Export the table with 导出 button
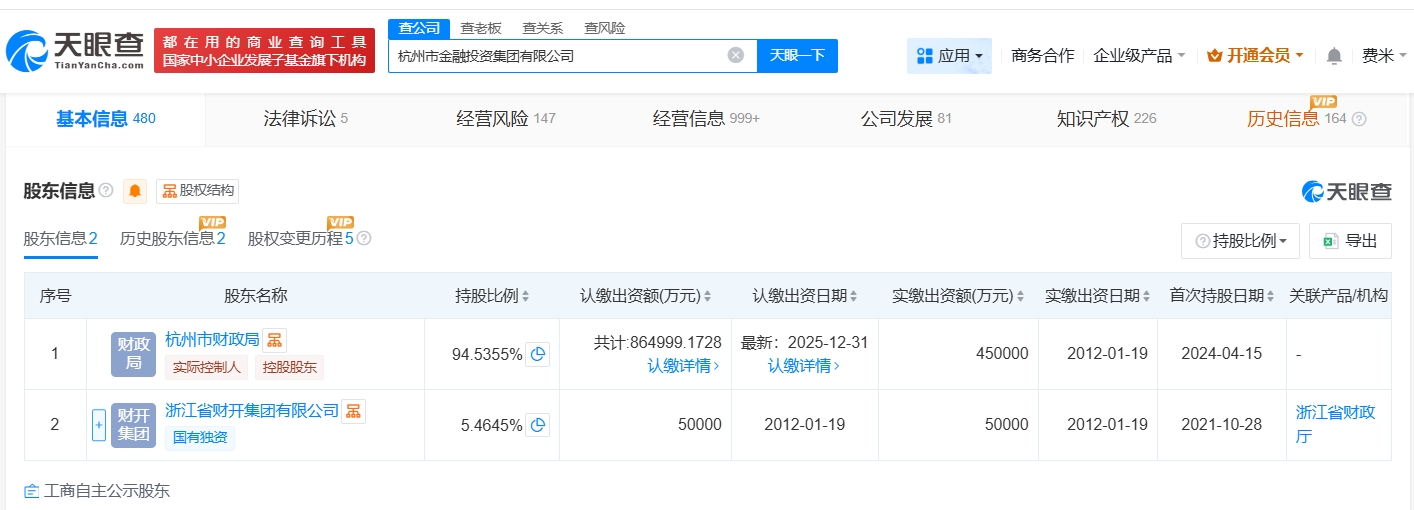Viewport: 1414px width, 510px height. click(x=1350, y=241)
